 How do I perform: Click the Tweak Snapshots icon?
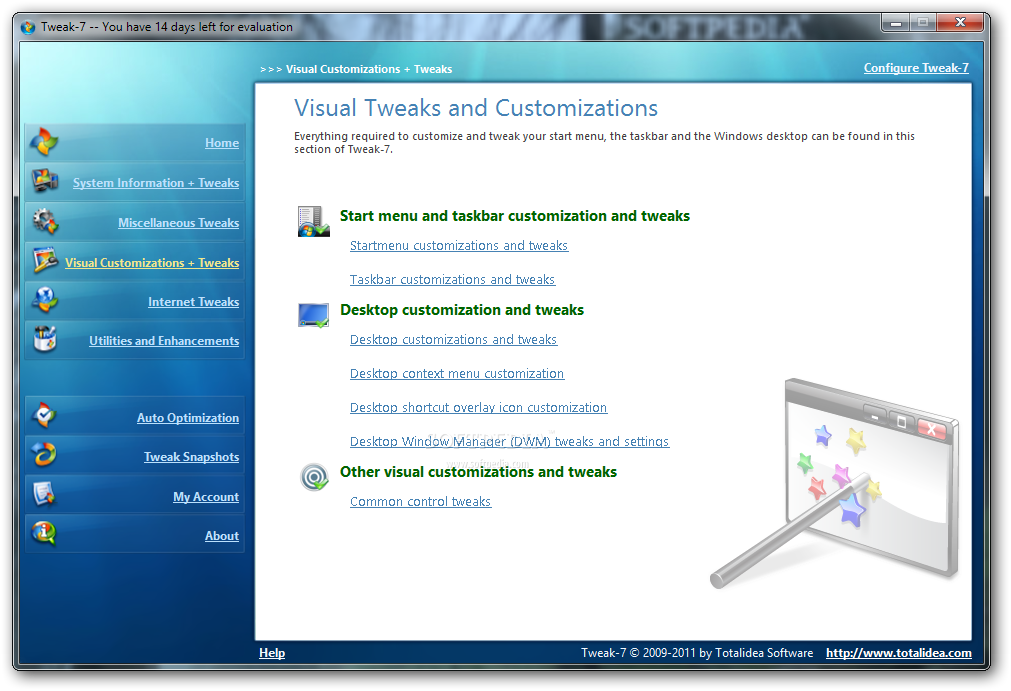tap(44, 455)
